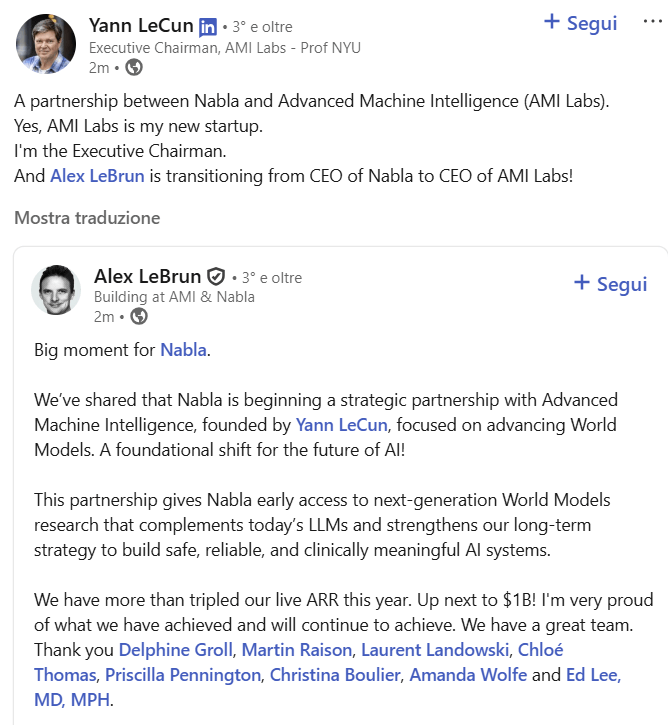
Task: Click Yann LeCun's LinkedIn Premium badge icon
Action: [x=208, y=26]
